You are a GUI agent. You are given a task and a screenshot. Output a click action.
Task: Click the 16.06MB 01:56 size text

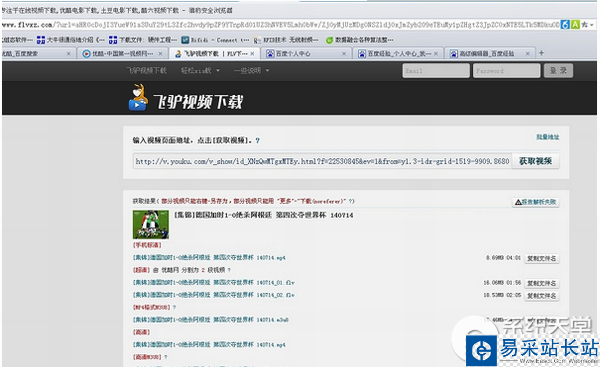[x=502, y=282]
